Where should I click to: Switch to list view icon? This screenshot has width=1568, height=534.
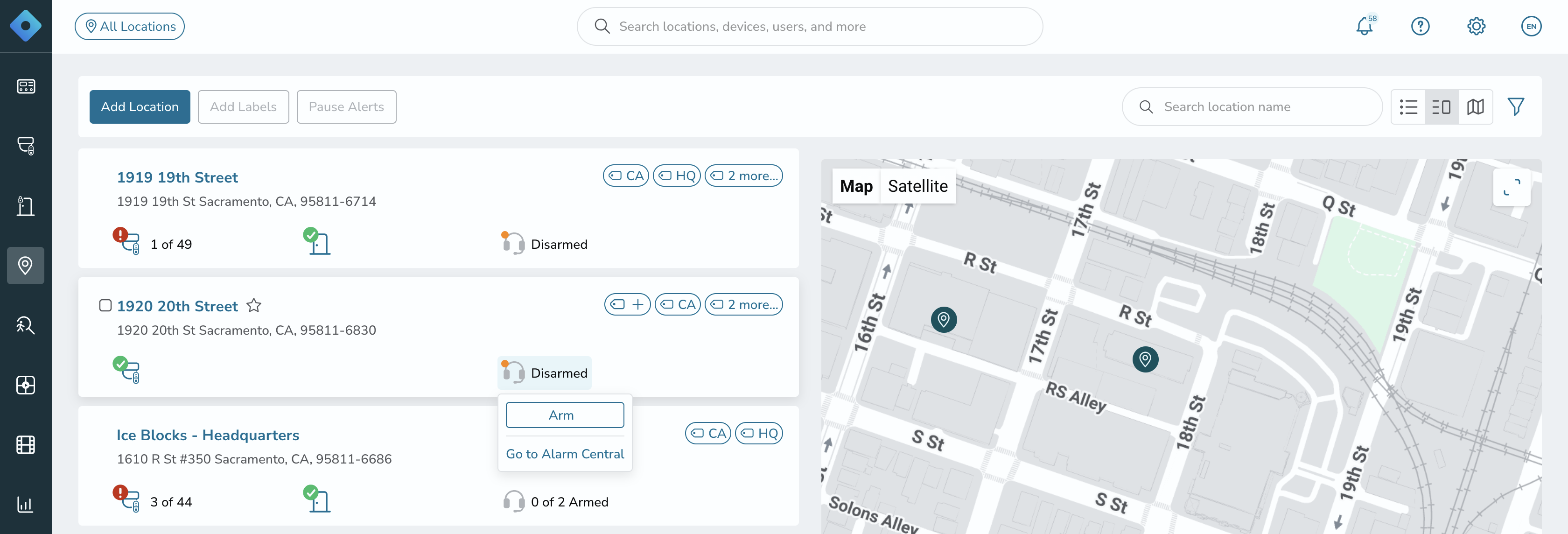click(1408, 106)
